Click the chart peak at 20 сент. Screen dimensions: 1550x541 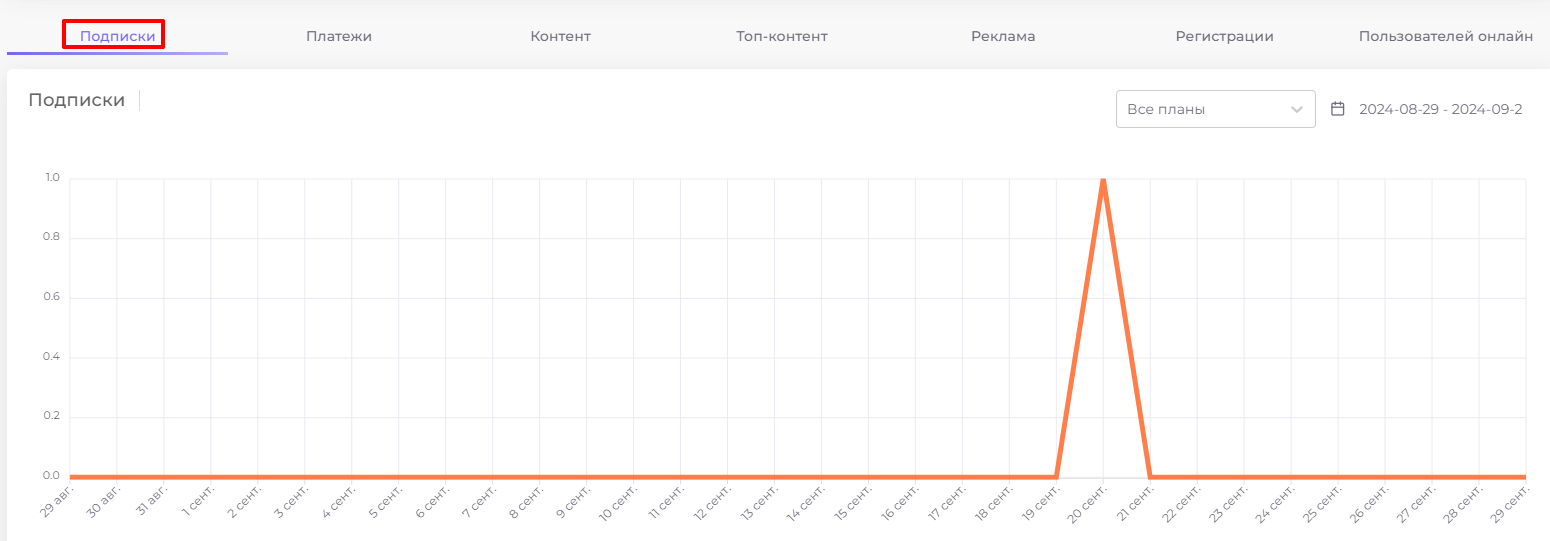point(1103,180)
